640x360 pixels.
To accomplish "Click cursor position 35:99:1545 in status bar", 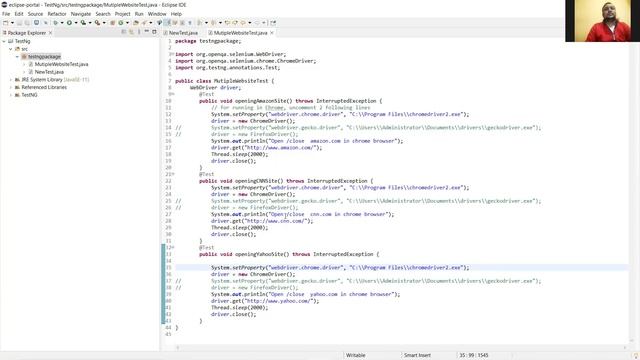I will click(473, 355).
